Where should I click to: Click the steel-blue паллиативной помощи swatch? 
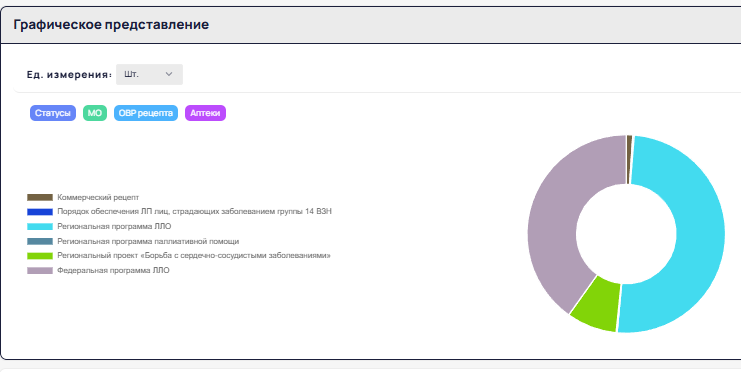40,241
